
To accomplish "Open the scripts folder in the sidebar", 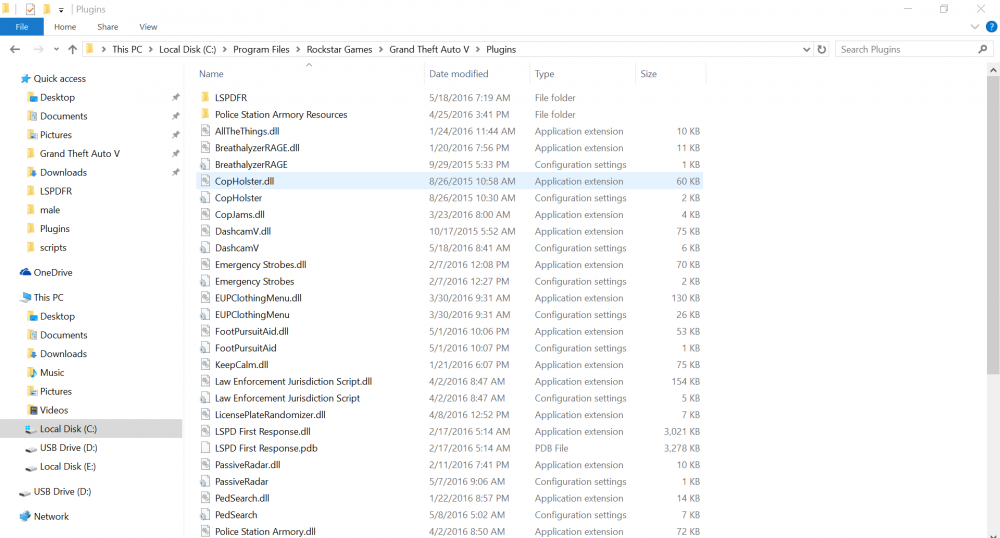I will (x=53, y=247).
